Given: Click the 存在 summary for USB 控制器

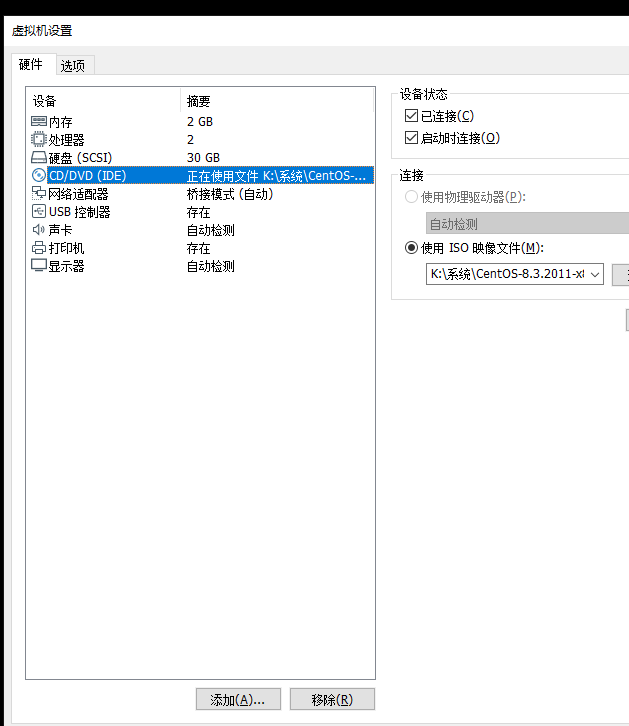Looking at the screenshot, I should (199, 212).
